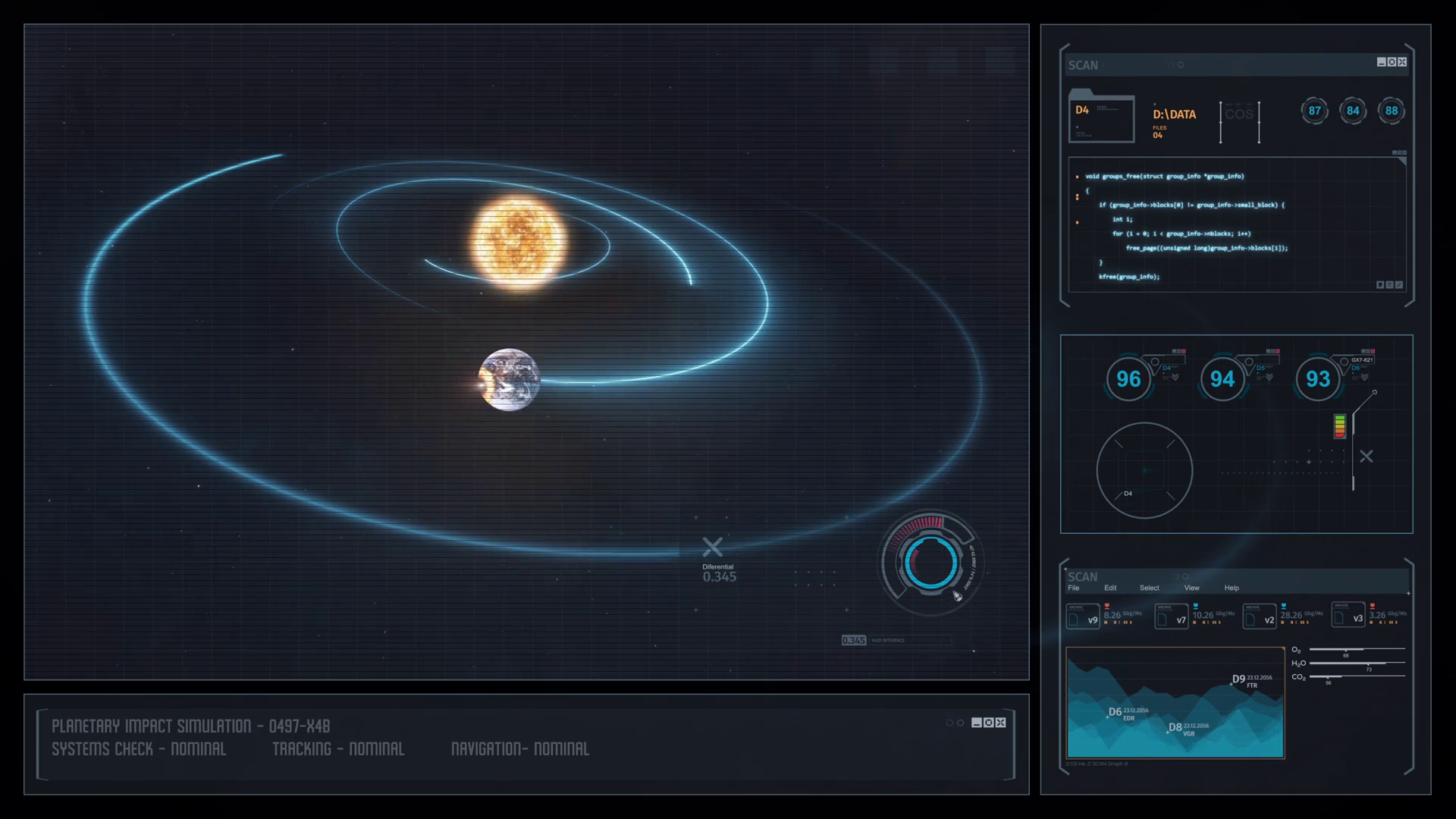
Task: Open the v9 archive file icon
Action: 1082,617
